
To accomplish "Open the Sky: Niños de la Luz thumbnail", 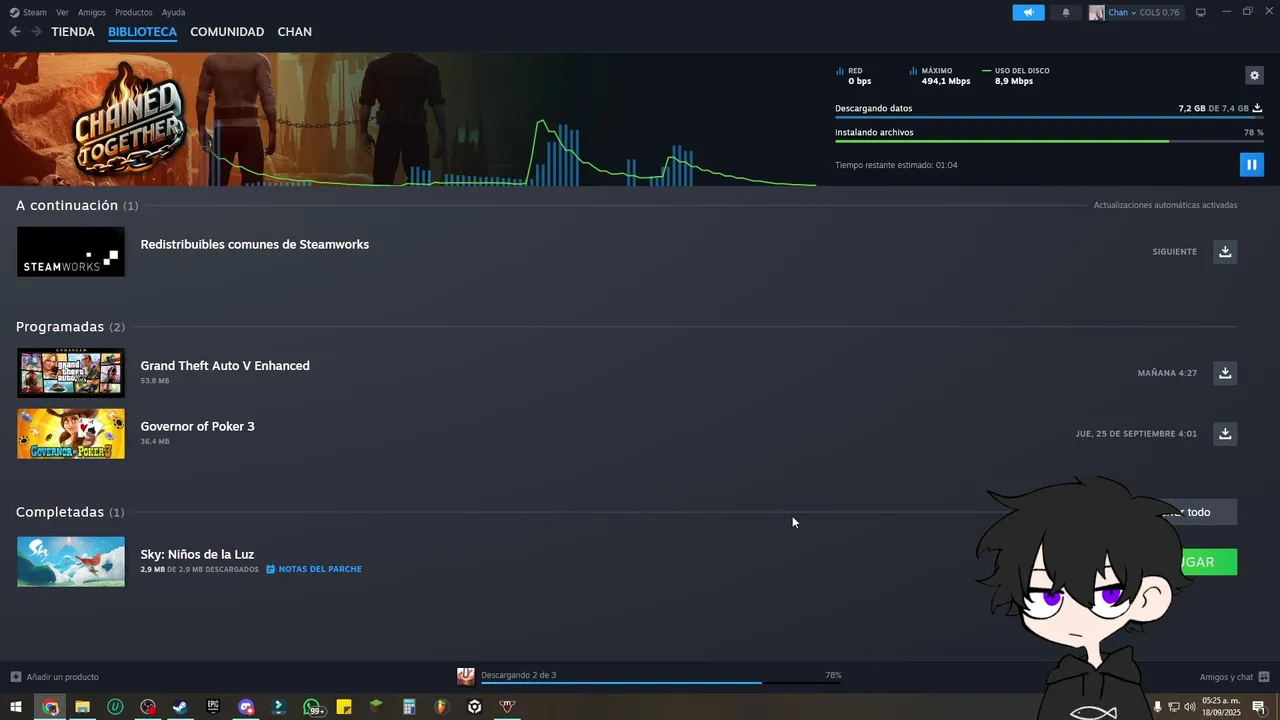I will coord(71,562).
